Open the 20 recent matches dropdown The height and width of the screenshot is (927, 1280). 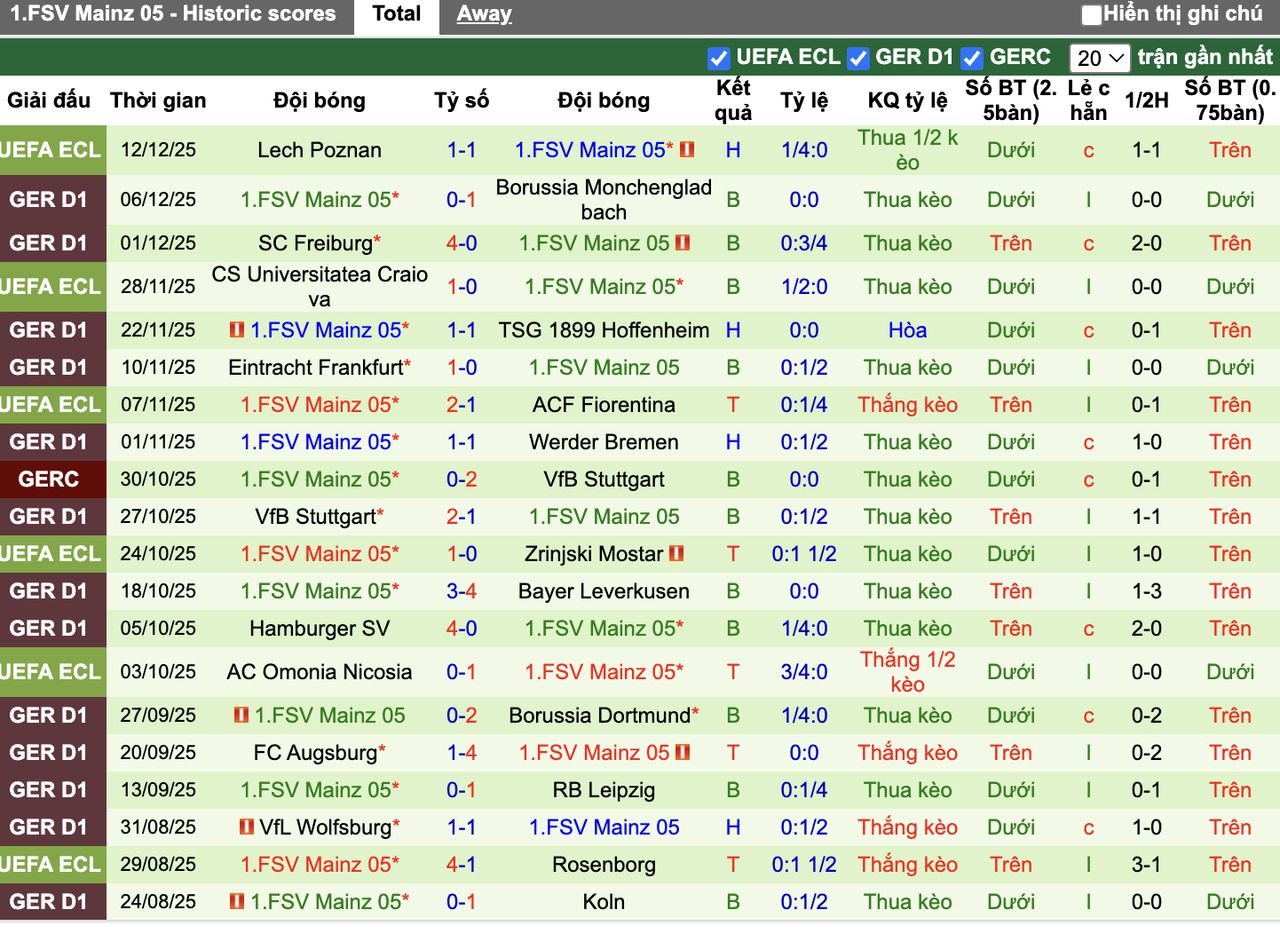pos(1099,58)
